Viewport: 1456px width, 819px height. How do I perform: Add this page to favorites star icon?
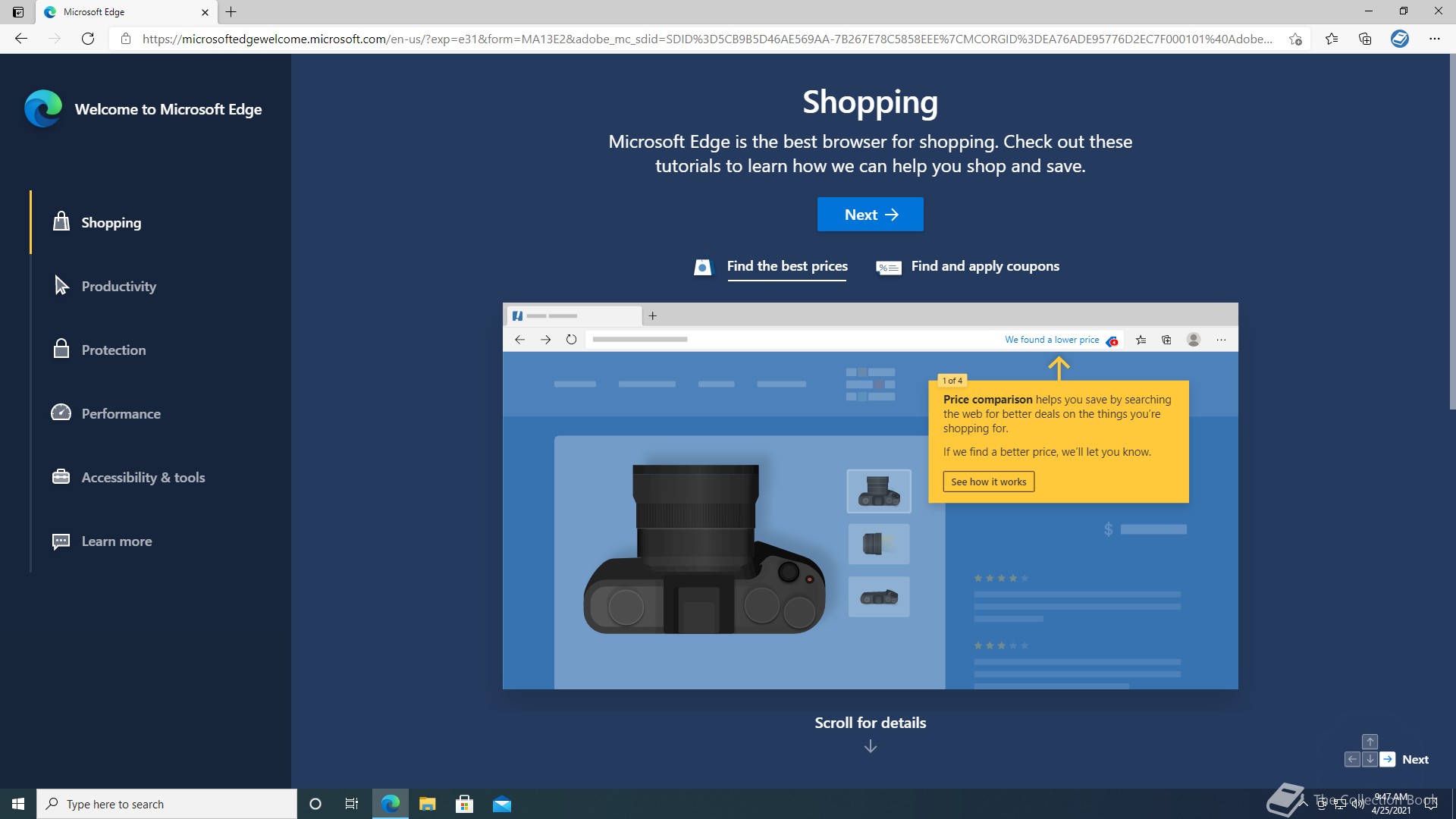1296,39
